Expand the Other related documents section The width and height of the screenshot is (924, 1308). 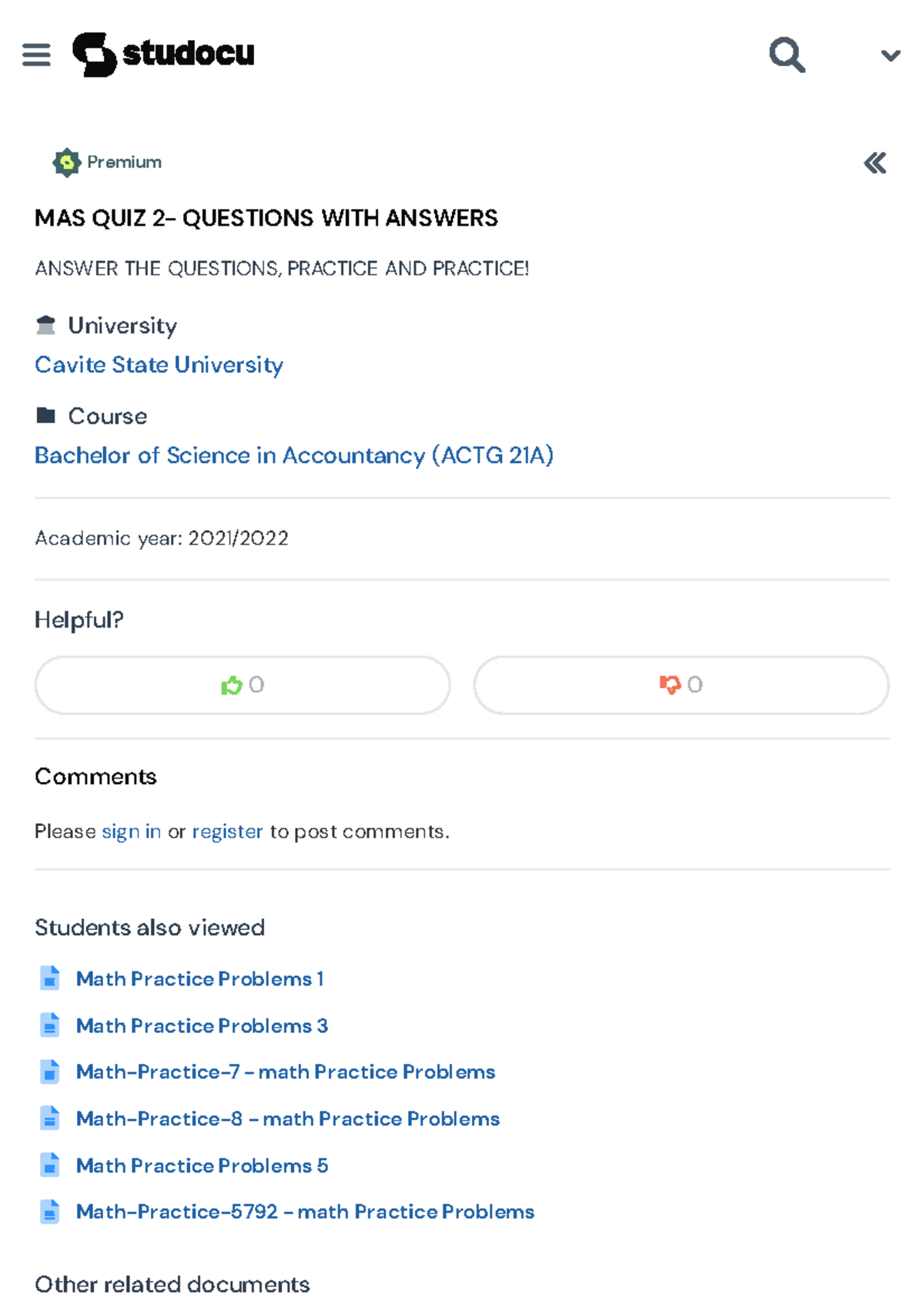pyautogui.click(x=172, y=1283)
